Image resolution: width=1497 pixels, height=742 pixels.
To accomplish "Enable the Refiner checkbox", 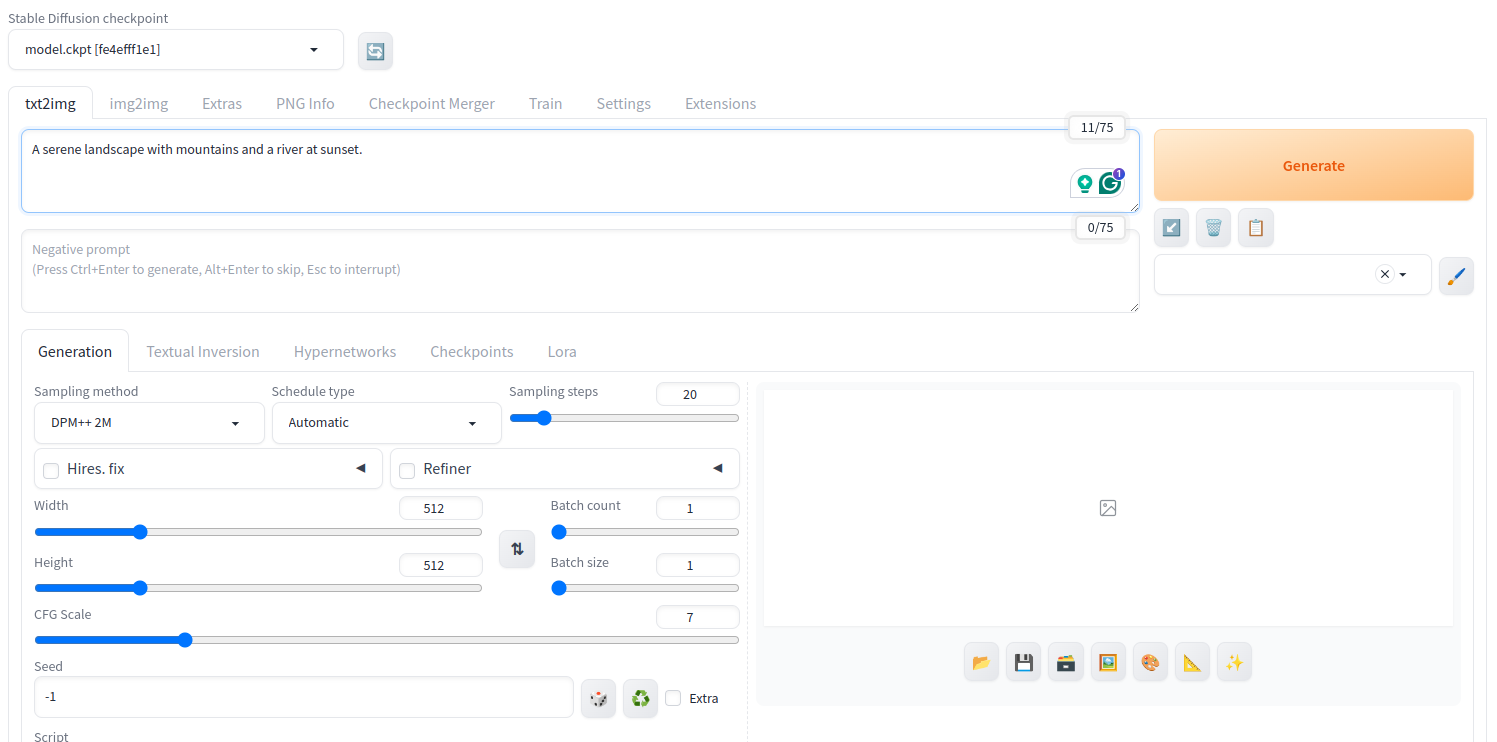I will point(407,470).
